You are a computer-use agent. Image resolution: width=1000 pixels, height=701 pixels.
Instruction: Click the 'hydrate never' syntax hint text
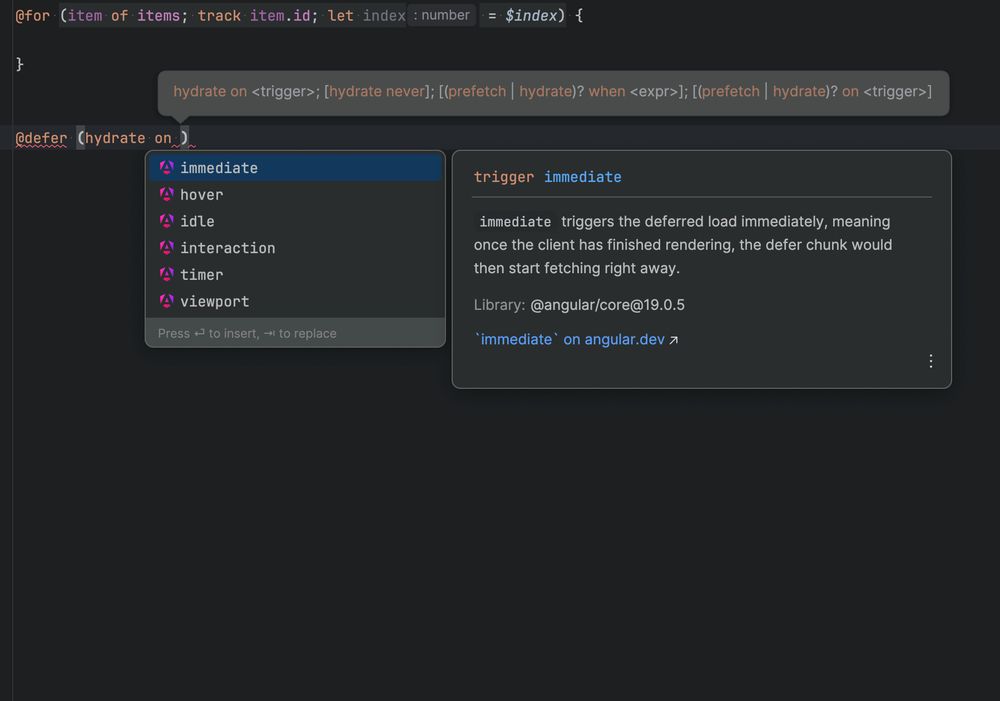point(376,91)
